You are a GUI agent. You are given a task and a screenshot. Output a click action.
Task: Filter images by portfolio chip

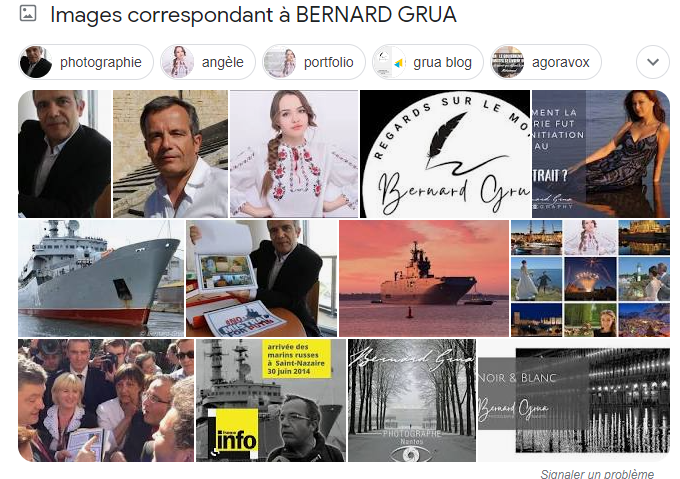click(x=314, y=62)
